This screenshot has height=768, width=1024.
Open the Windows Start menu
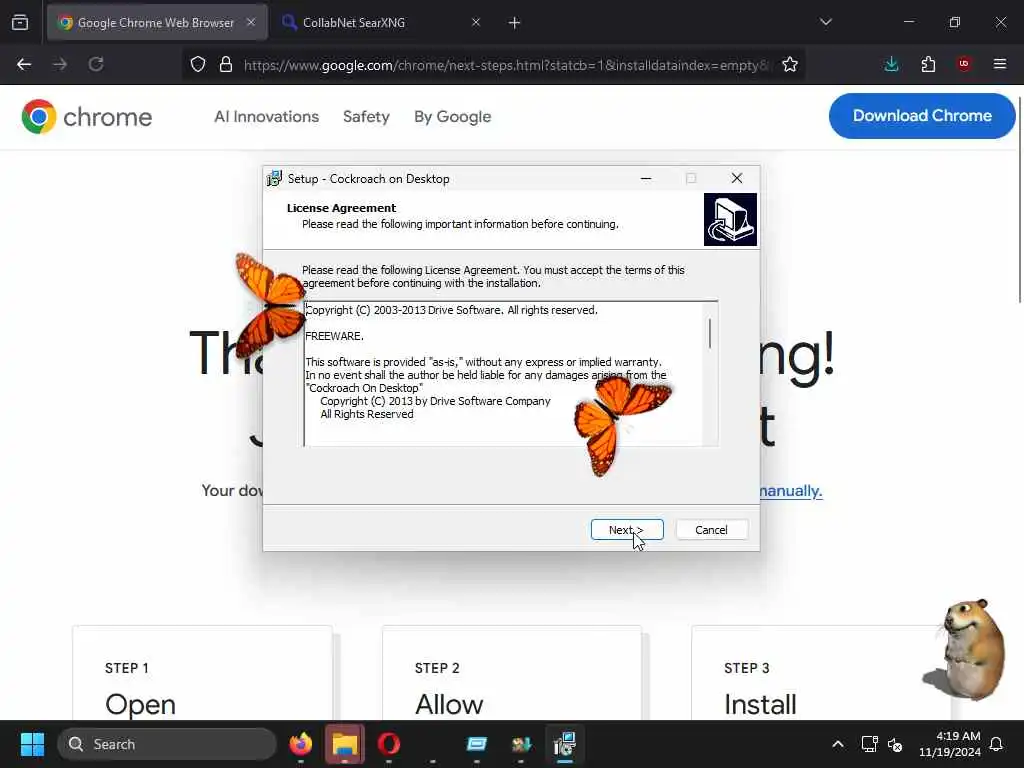[x=32, y=744]
